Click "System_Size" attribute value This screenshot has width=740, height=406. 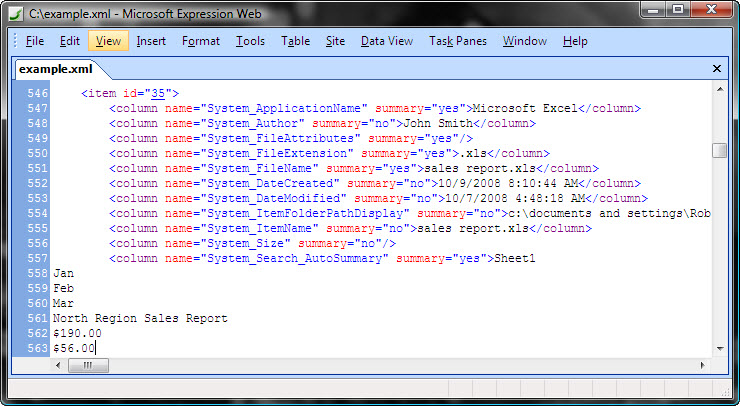[246, 244]
